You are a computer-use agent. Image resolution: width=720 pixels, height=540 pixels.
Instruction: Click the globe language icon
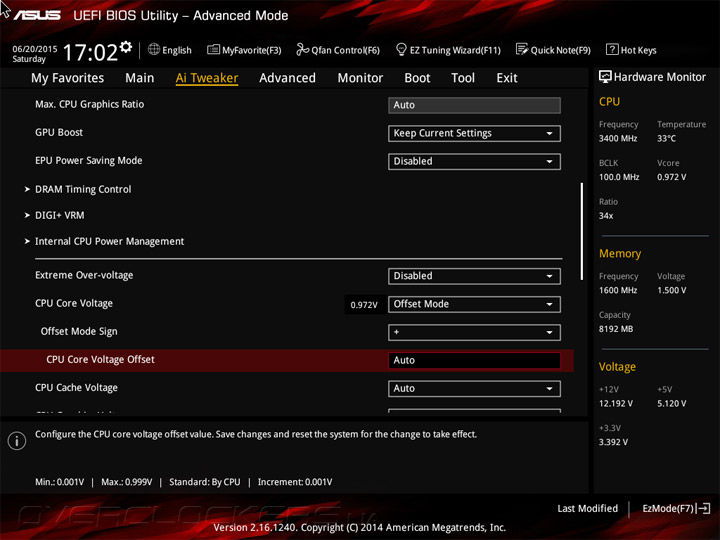click(154, 50)
